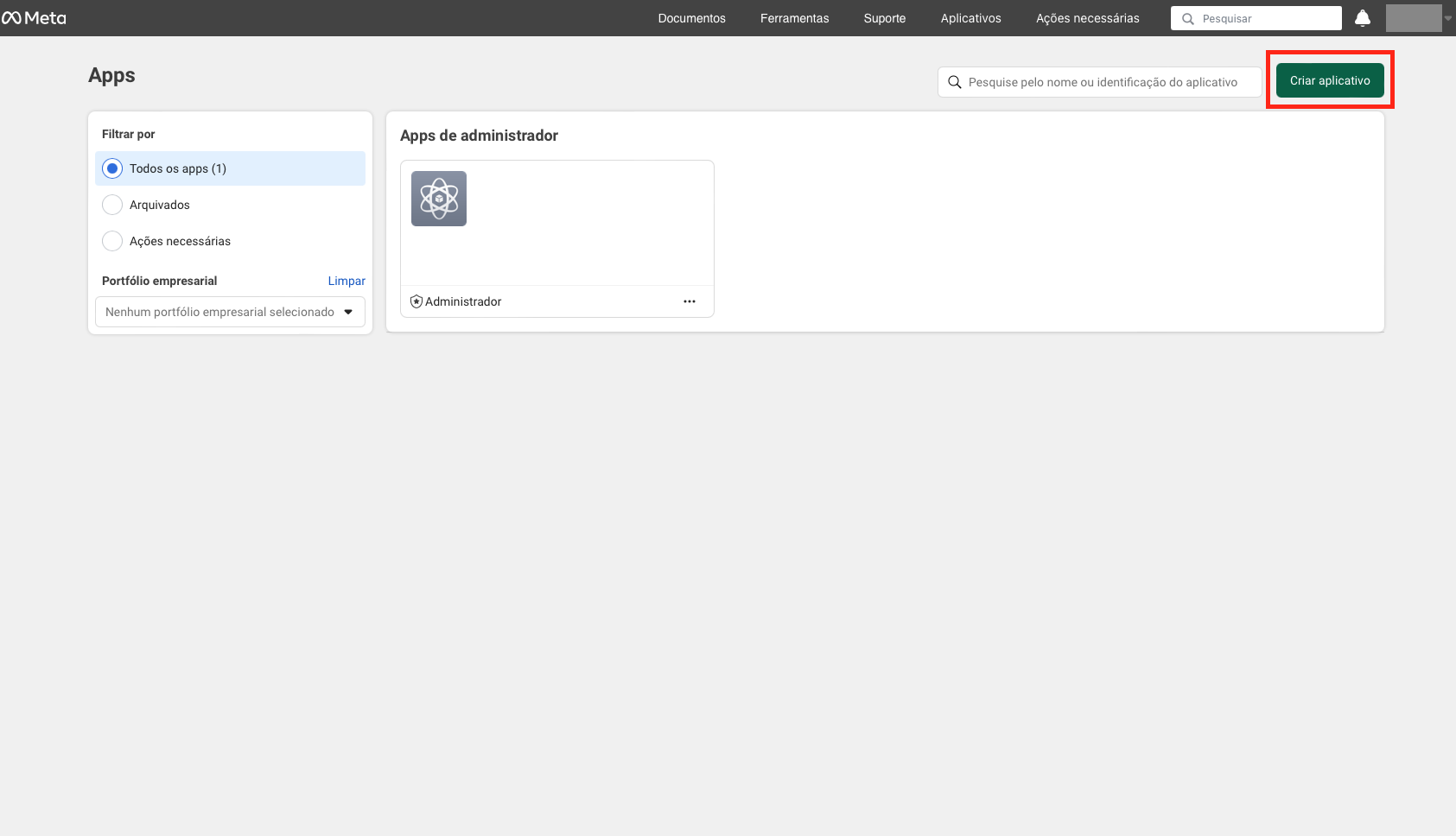Screen dimensions: 1456x836
Task: Select the Todos os apps (1) filter
Action: (230, 168)
